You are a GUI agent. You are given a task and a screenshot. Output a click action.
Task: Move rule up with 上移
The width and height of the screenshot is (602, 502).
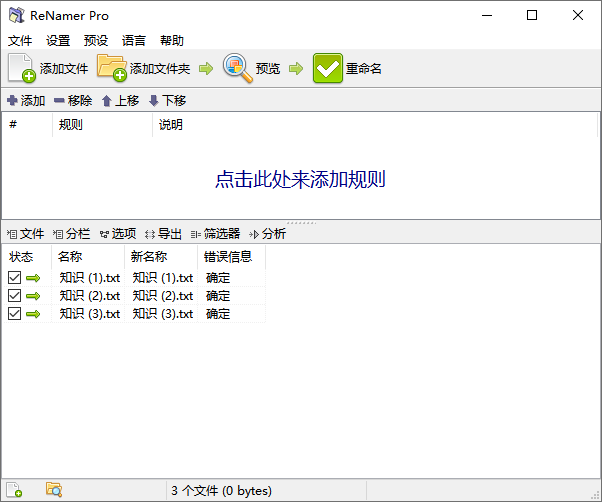(120, 101)
